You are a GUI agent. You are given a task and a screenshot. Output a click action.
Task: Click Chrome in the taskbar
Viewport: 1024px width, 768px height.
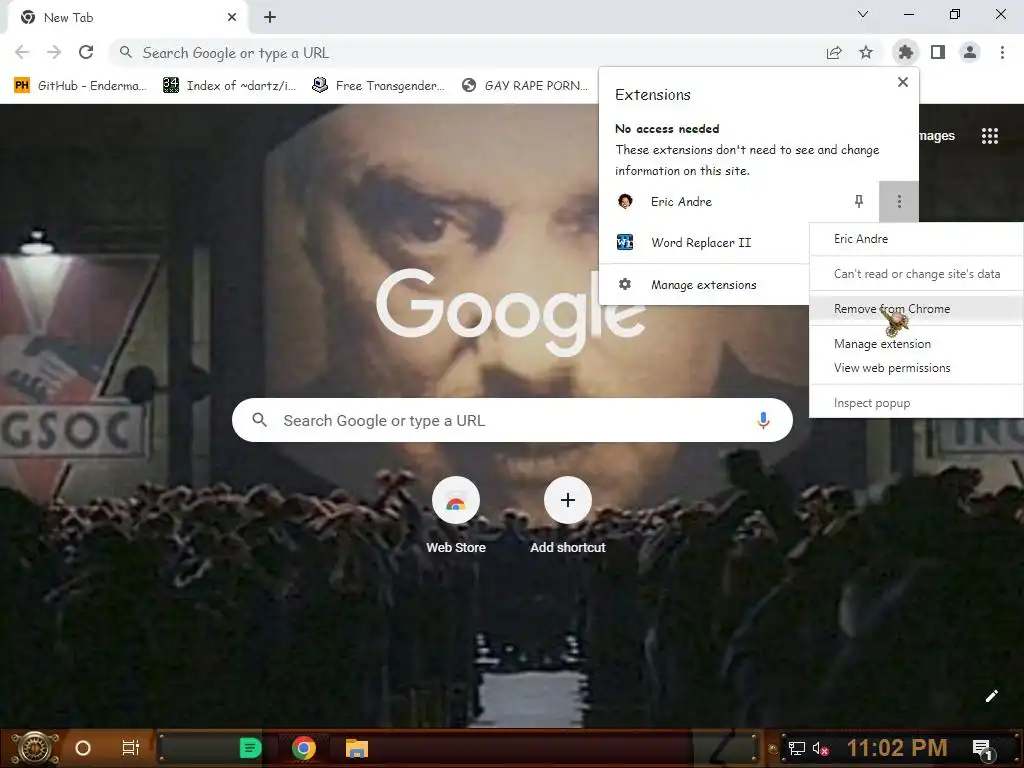click(x=304, y=748)
